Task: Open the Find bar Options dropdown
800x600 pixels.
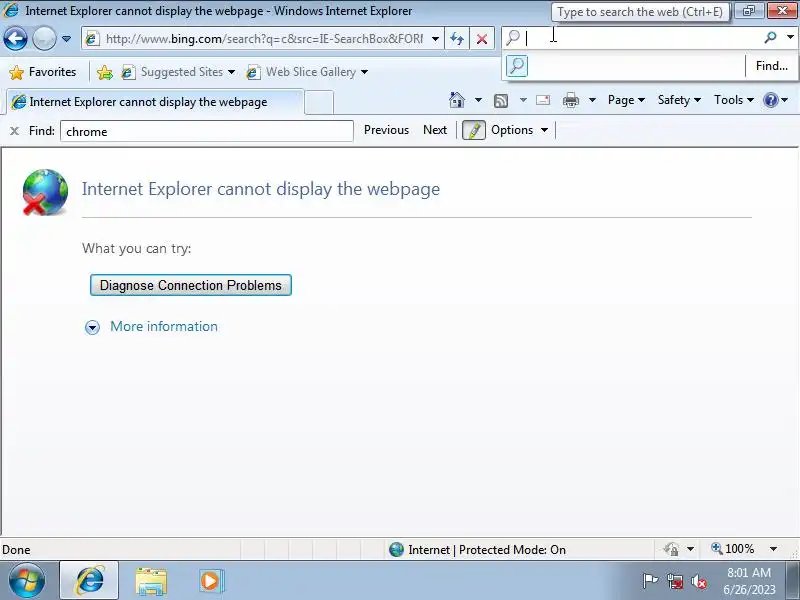Action: (519, 130)
